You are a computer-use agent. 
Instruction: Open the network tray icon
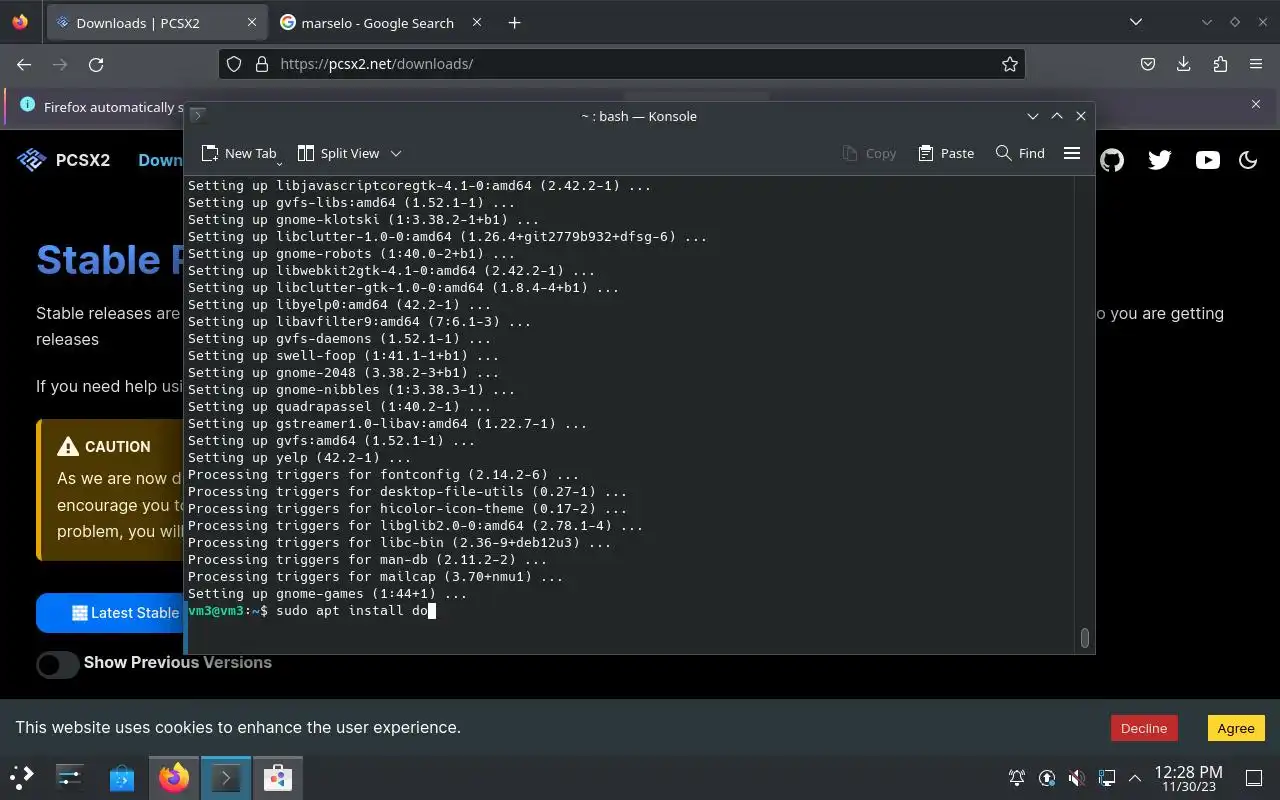click(x=1106, y=777)
